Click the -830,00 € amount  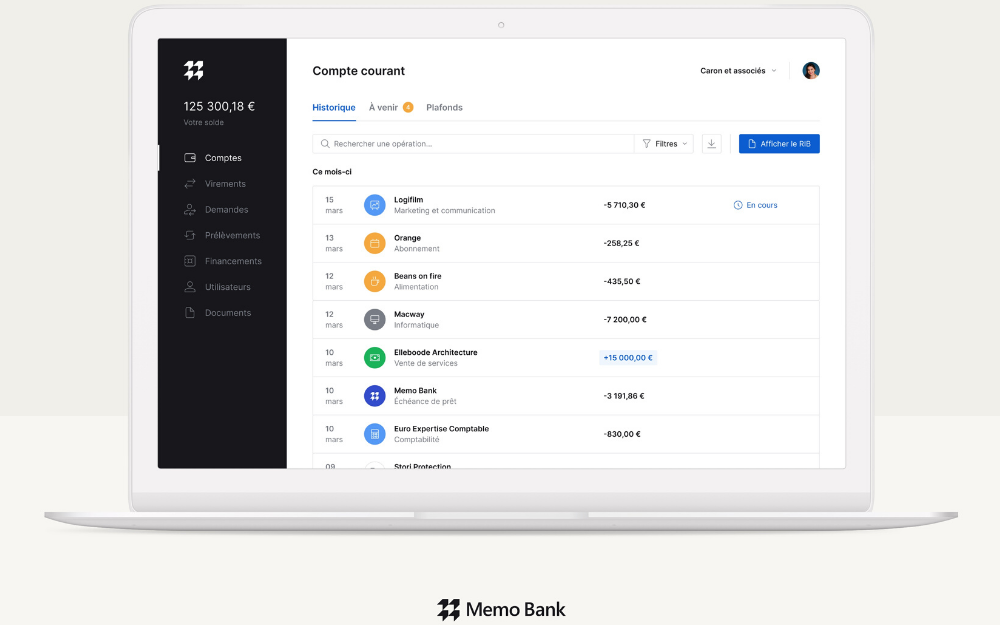(x=622, y=434)
